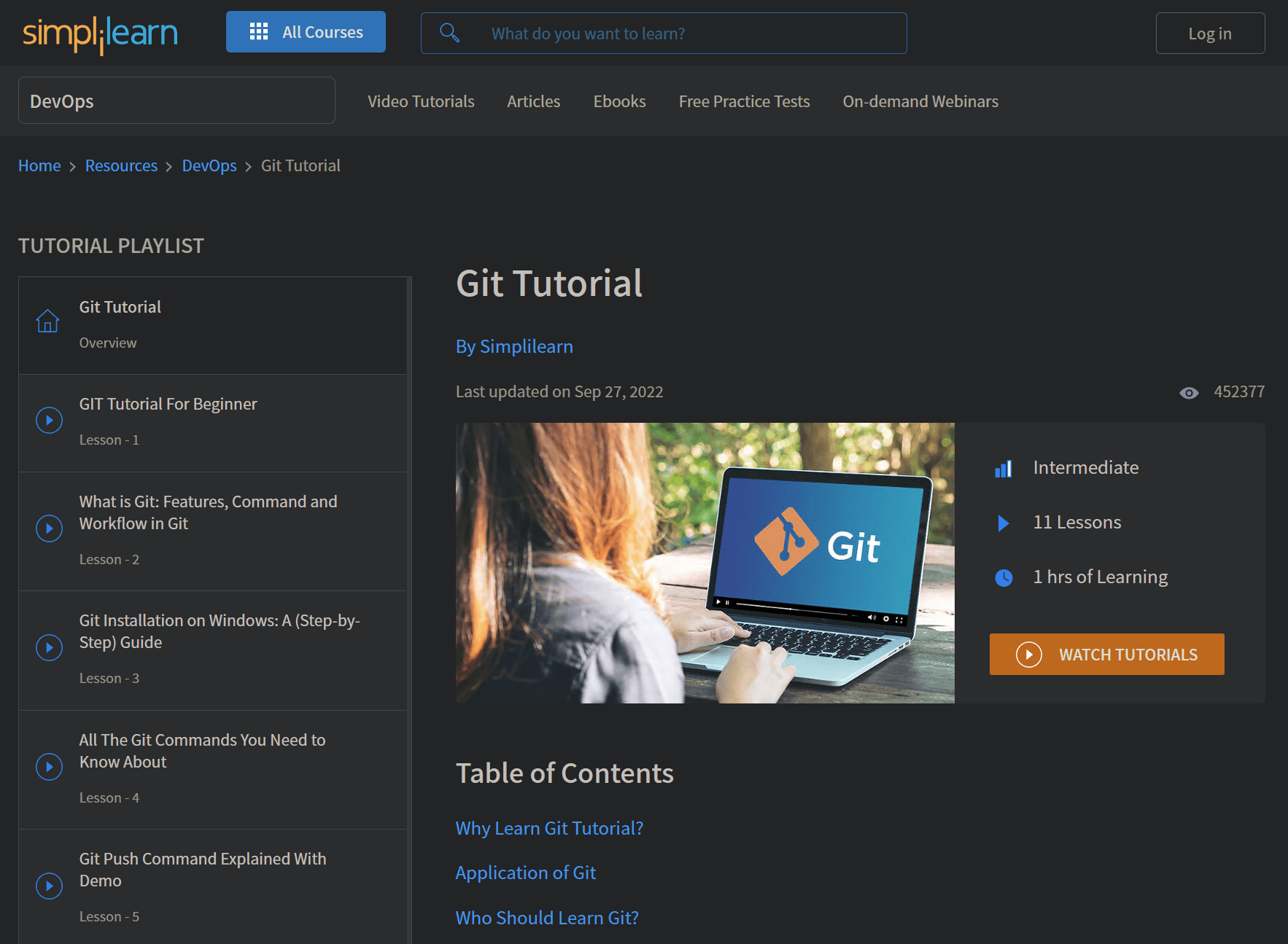The image size is (1288, 944).
Task: Click the search input field
Action: click(664, 33)
